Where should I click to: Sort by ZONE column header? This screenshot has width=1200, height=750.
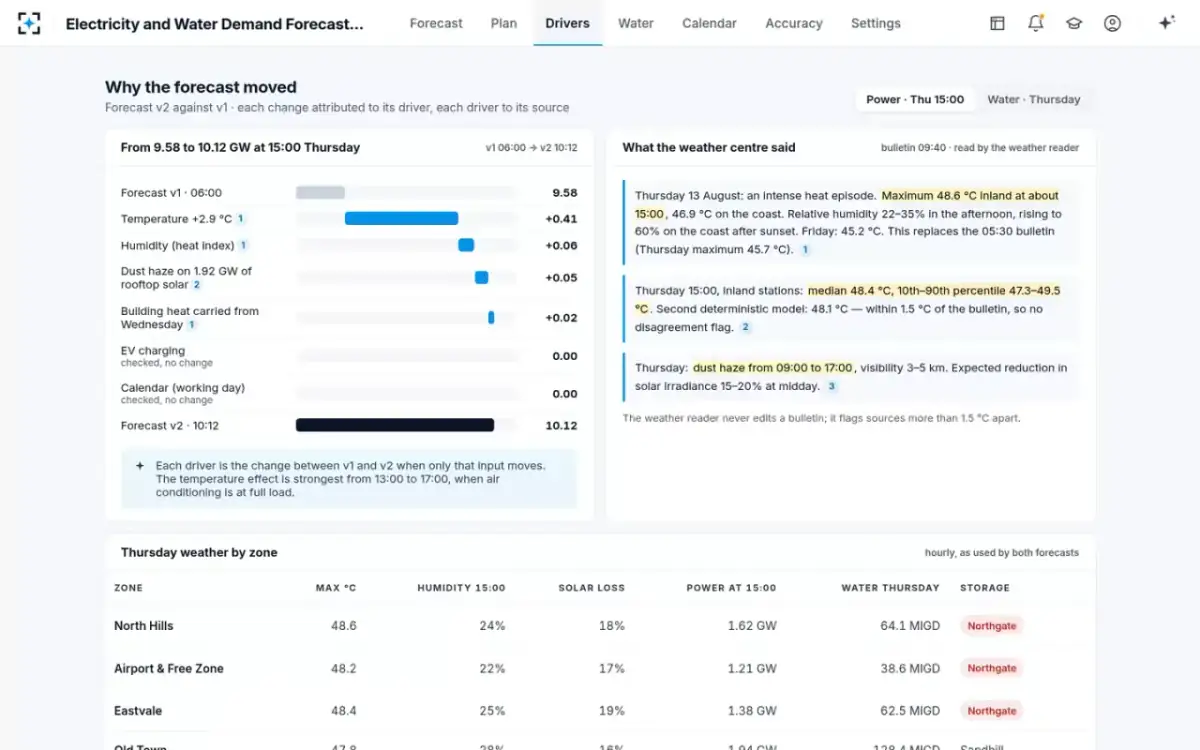128,588
